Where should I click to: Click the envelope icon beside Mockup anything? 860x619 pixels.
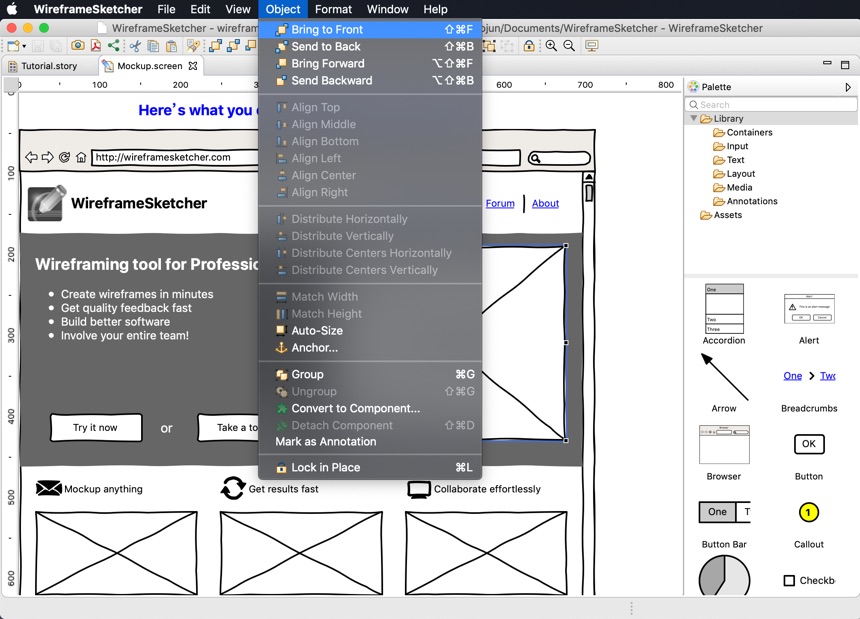[48, 488]
